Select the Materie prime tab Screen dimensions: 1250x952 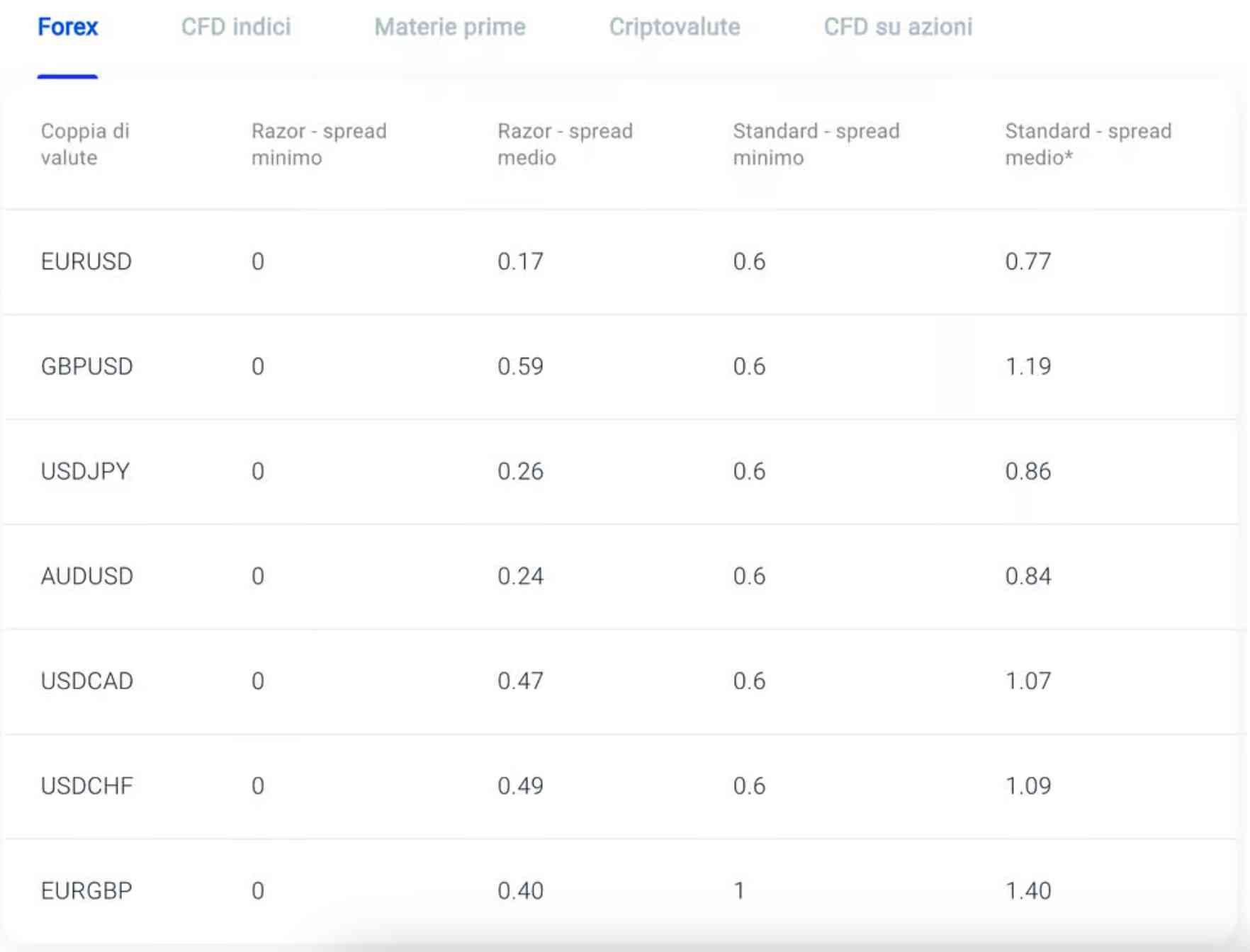450,27
